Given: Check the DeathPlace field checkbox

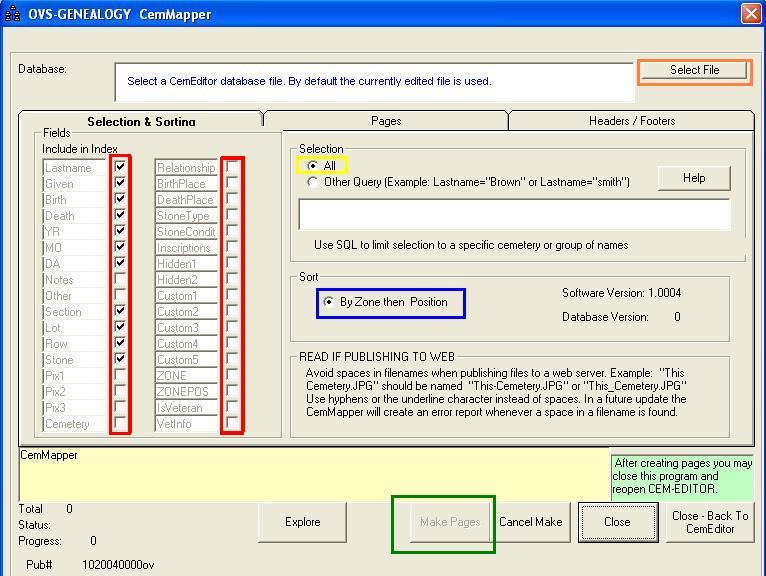Looking at the screenshot, I should pos(232,199).
